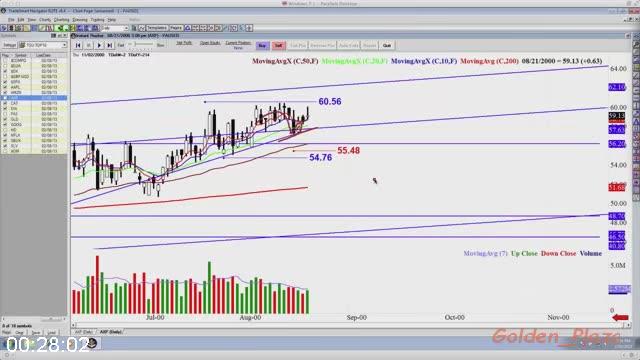Select the Down Close volume legend
This screenshot has height=360, width=640.
pyautogui.click(x=558, y=253)
